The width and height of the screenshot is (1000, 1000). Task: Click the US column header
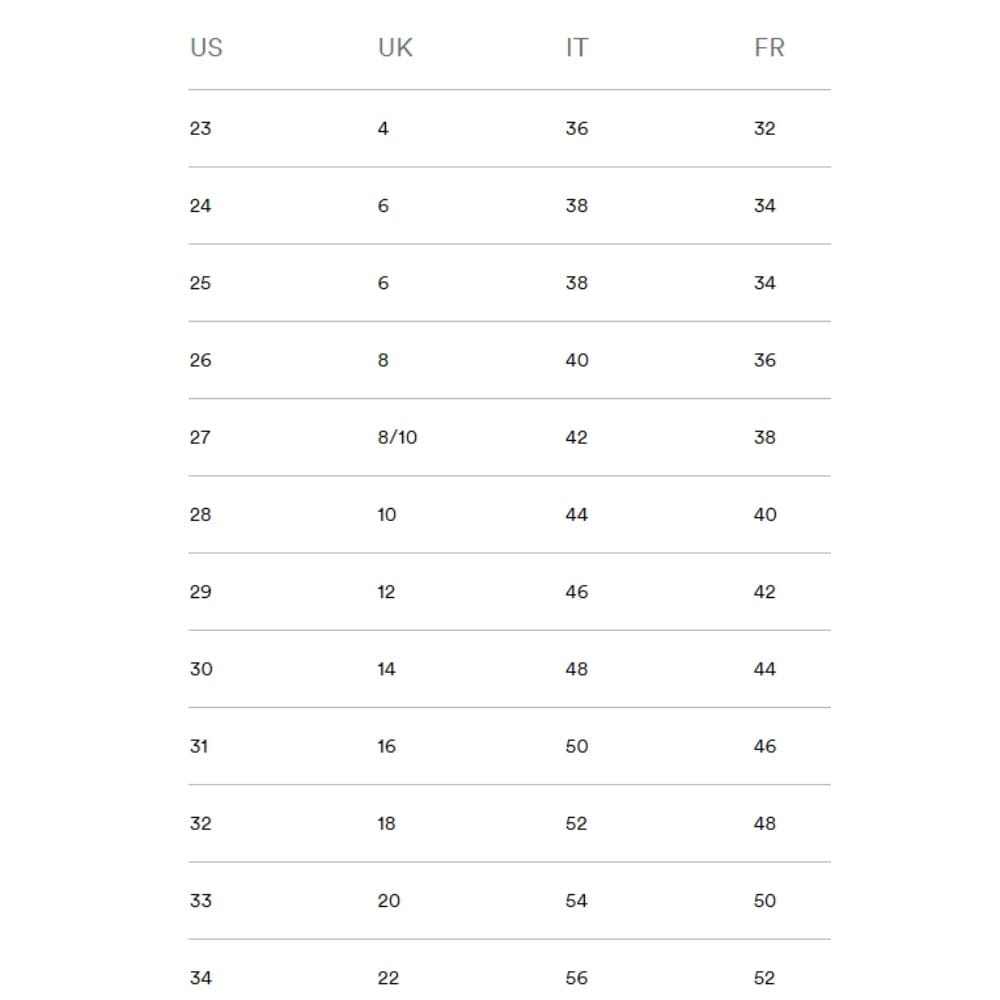click(206, 48)
